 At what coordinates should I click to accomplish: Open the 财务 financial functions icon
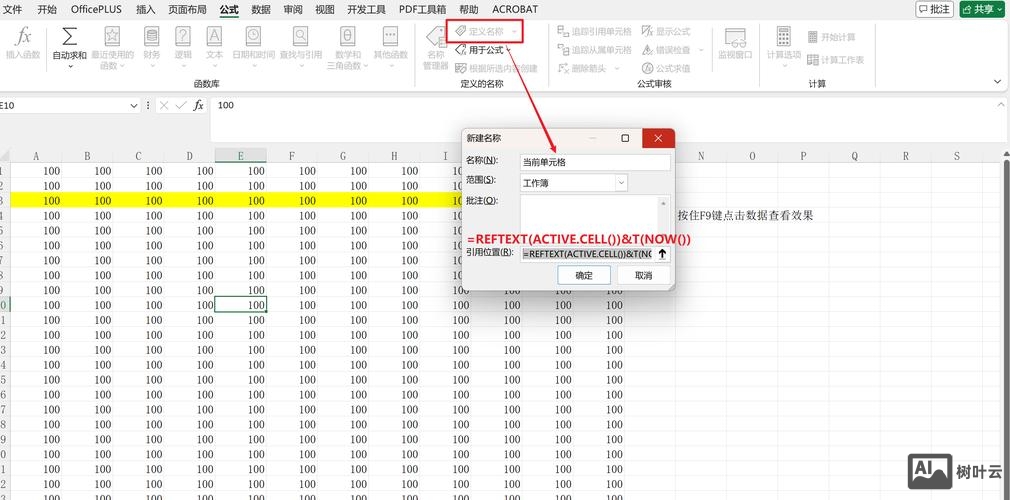151,38
